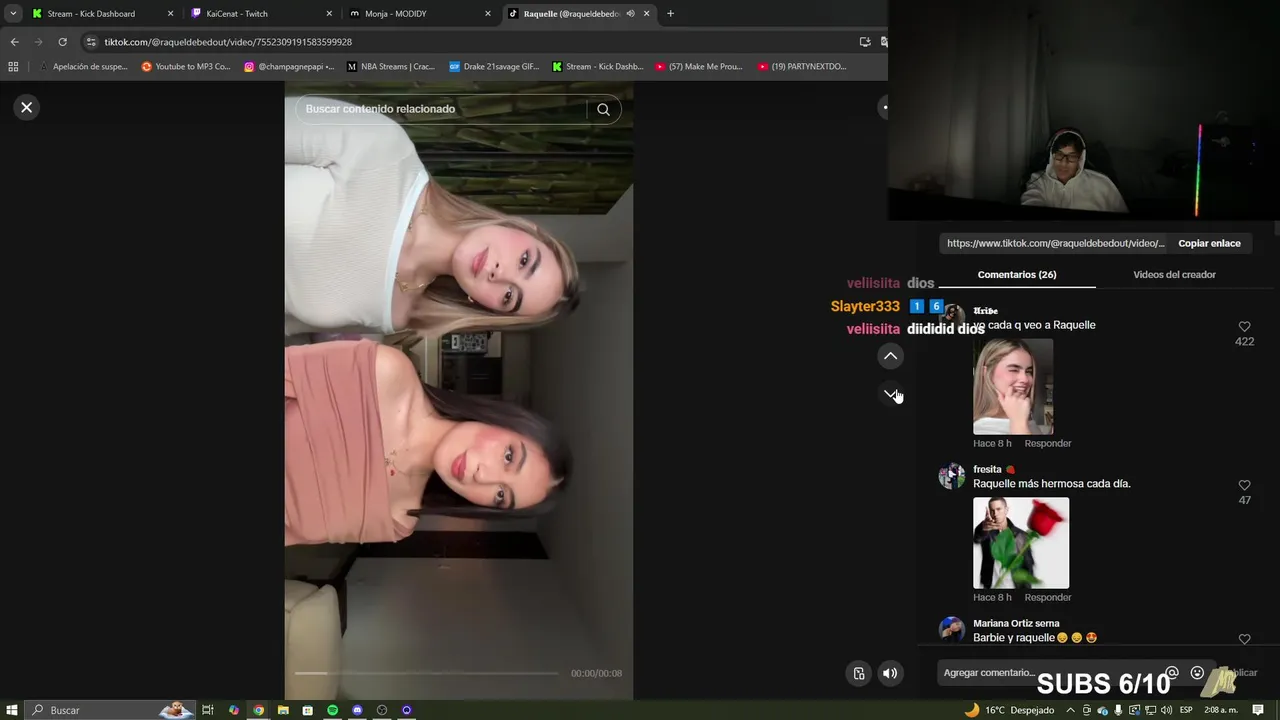Screen dimensions: 1280x720
Task: Open the microphone tray icon
Action: [x=1118, y=710]
